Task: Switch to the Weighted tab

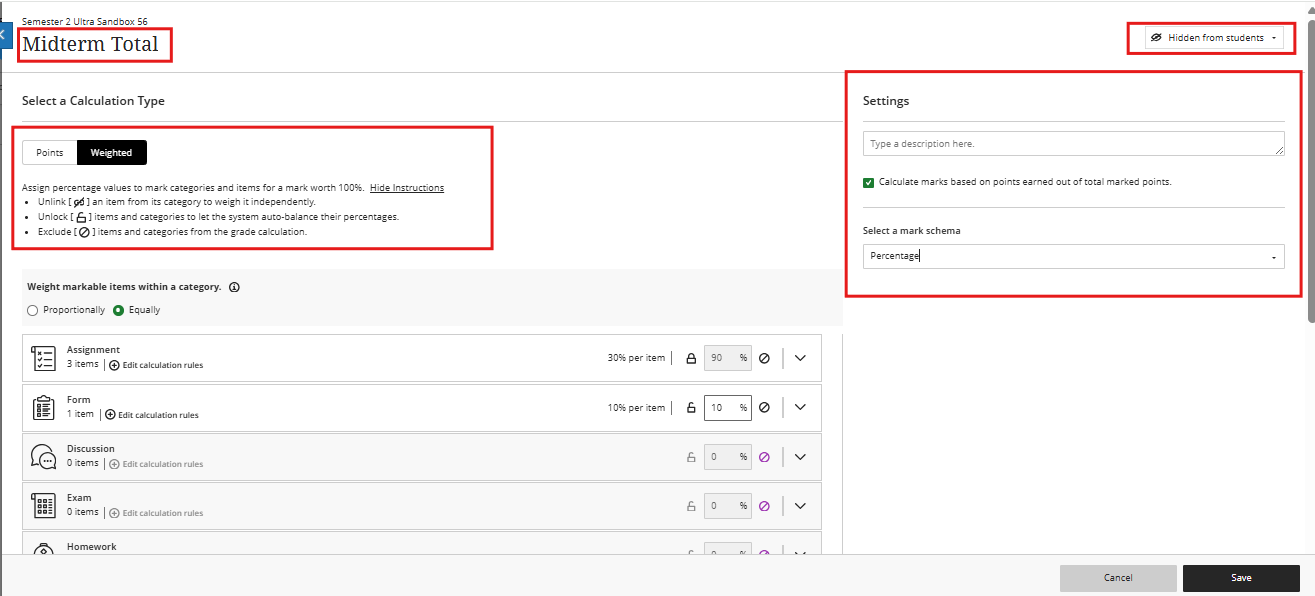Action: [111, 152]
